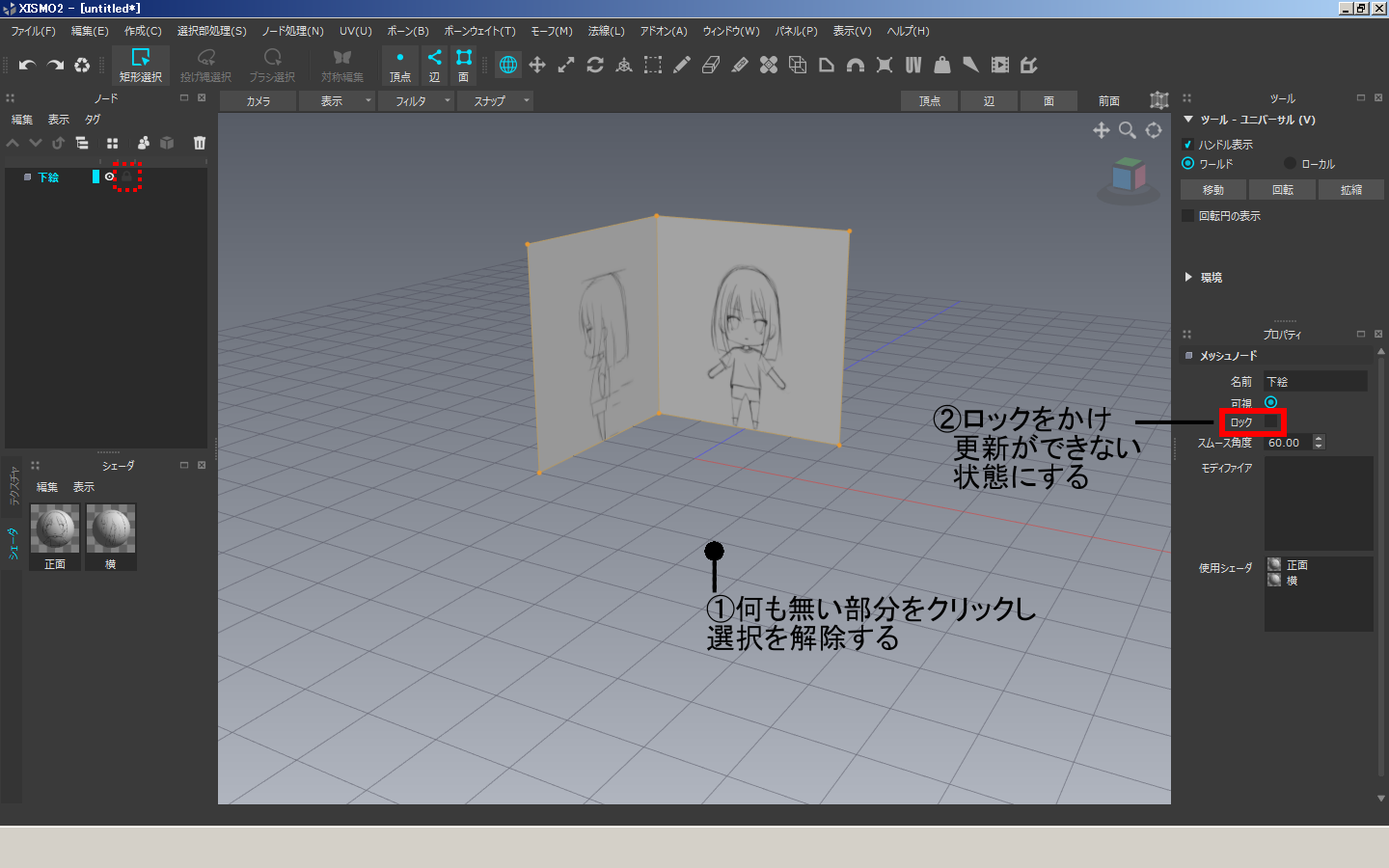The image size is (1389, 868).
Task: Open the UV(U) menu
Action: coord(356,31)
